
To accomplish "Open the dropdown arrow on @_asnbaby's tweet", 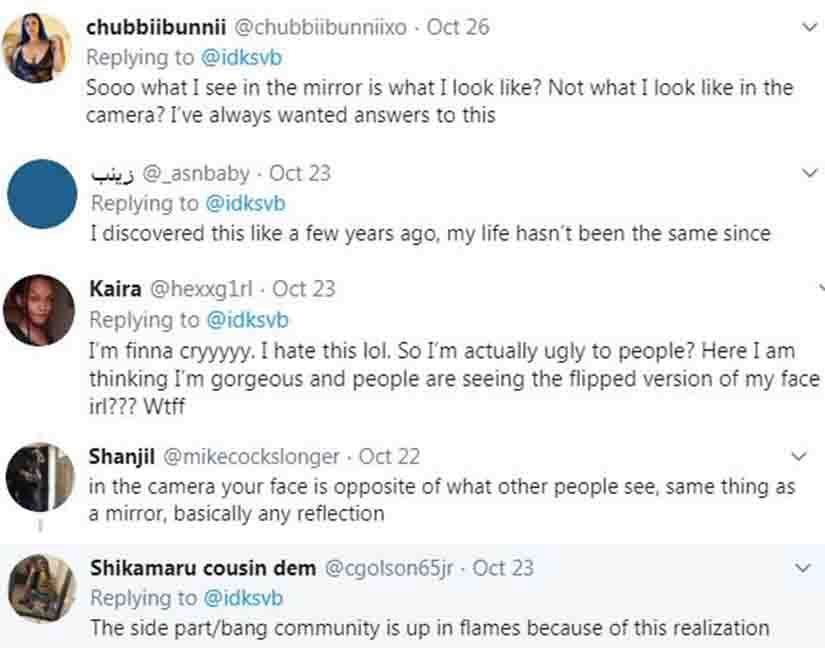I will pos(808,174).
